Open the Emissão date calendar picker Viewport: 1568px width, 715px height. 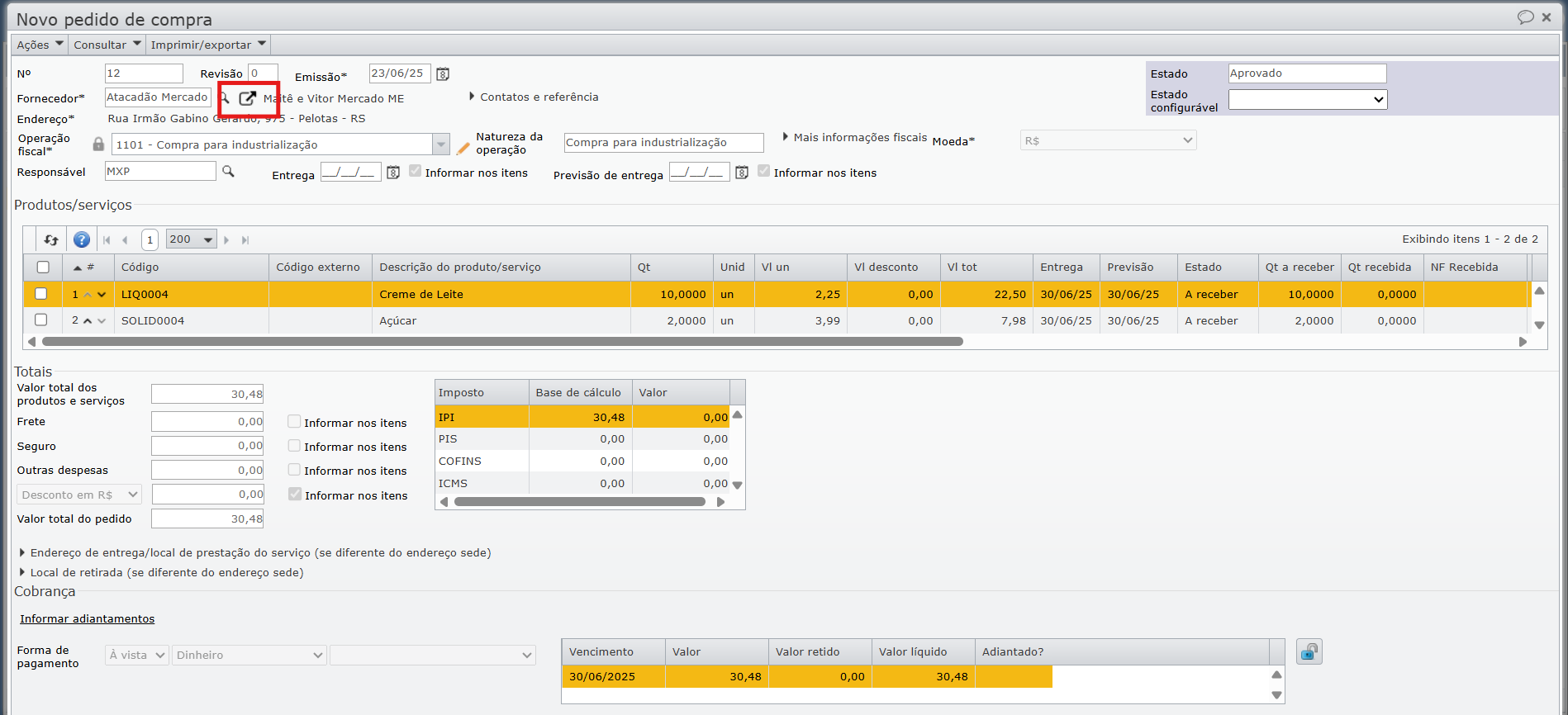click(x=443, y=74)
